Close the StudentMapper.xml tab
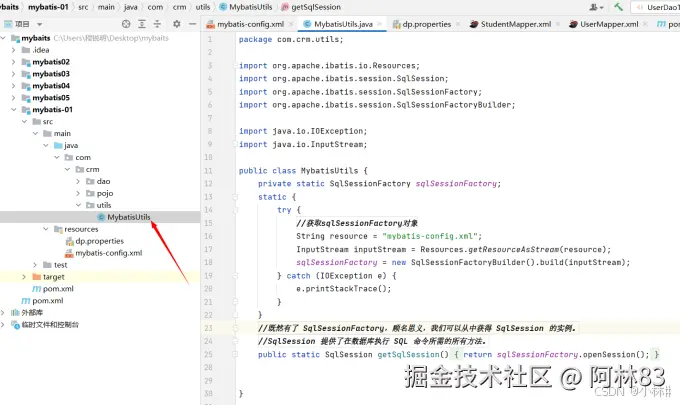Viewport: 680px width, 405px height. click(x=558, y=24)
